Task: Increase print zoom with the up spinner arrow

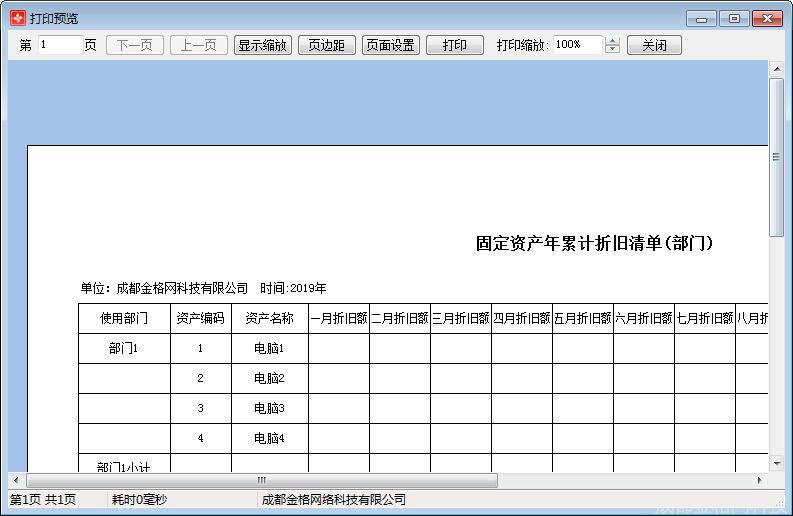Action: [x=612, y=41]
